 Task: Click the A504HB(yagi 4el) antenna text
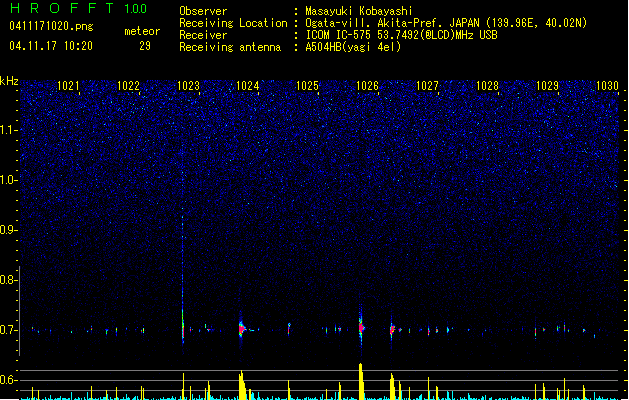[x=353, y=47]
